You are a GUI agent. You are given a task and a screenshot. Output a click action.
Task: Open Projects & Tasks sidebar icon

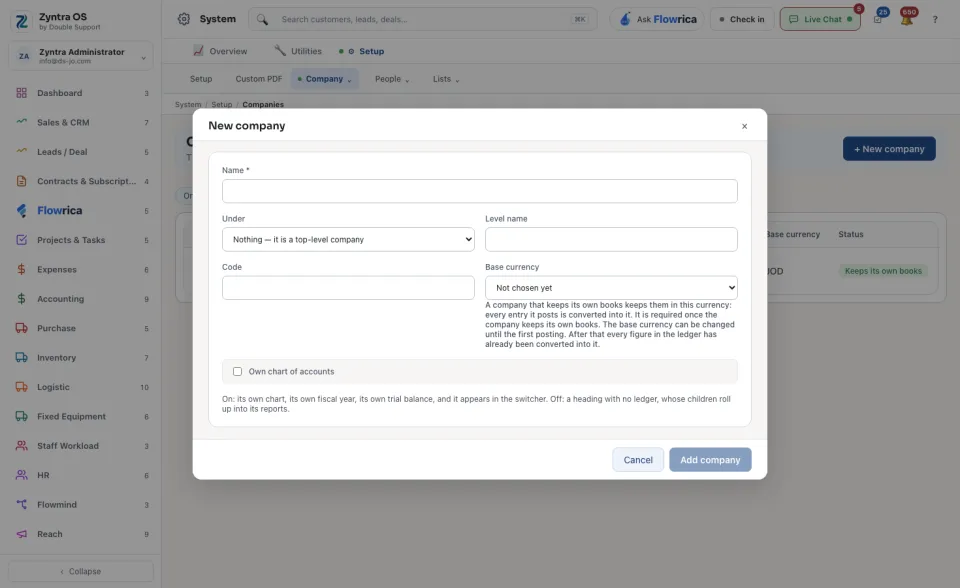21,239
